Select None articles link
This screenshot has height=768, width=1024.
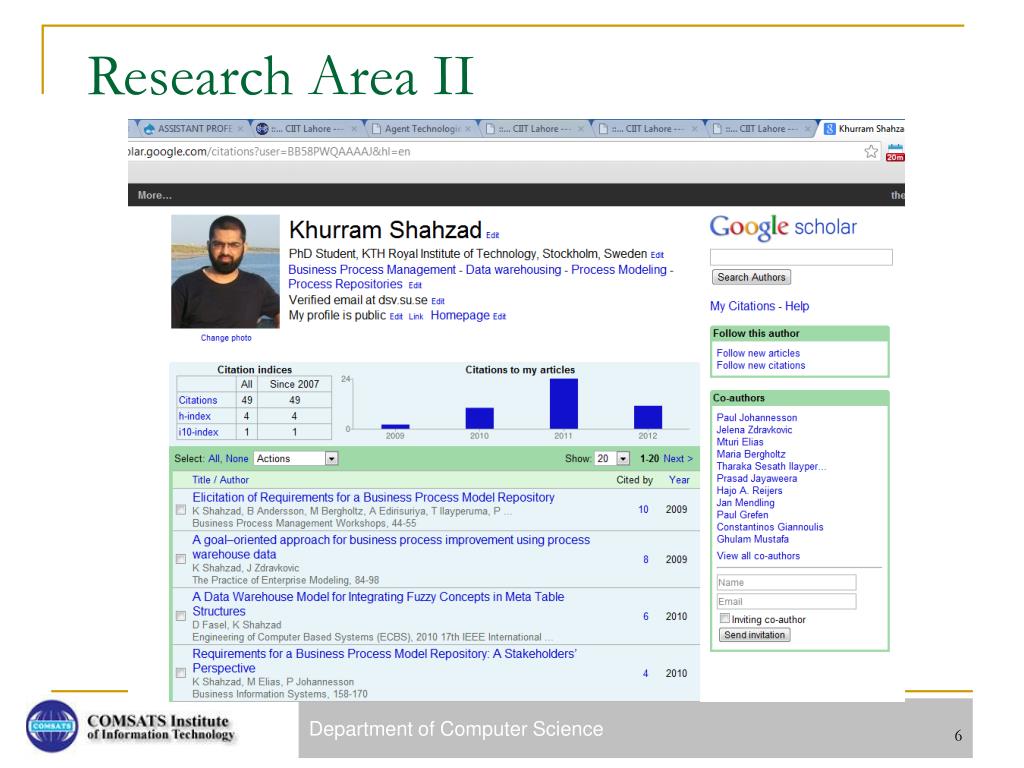tap(236, 458)
